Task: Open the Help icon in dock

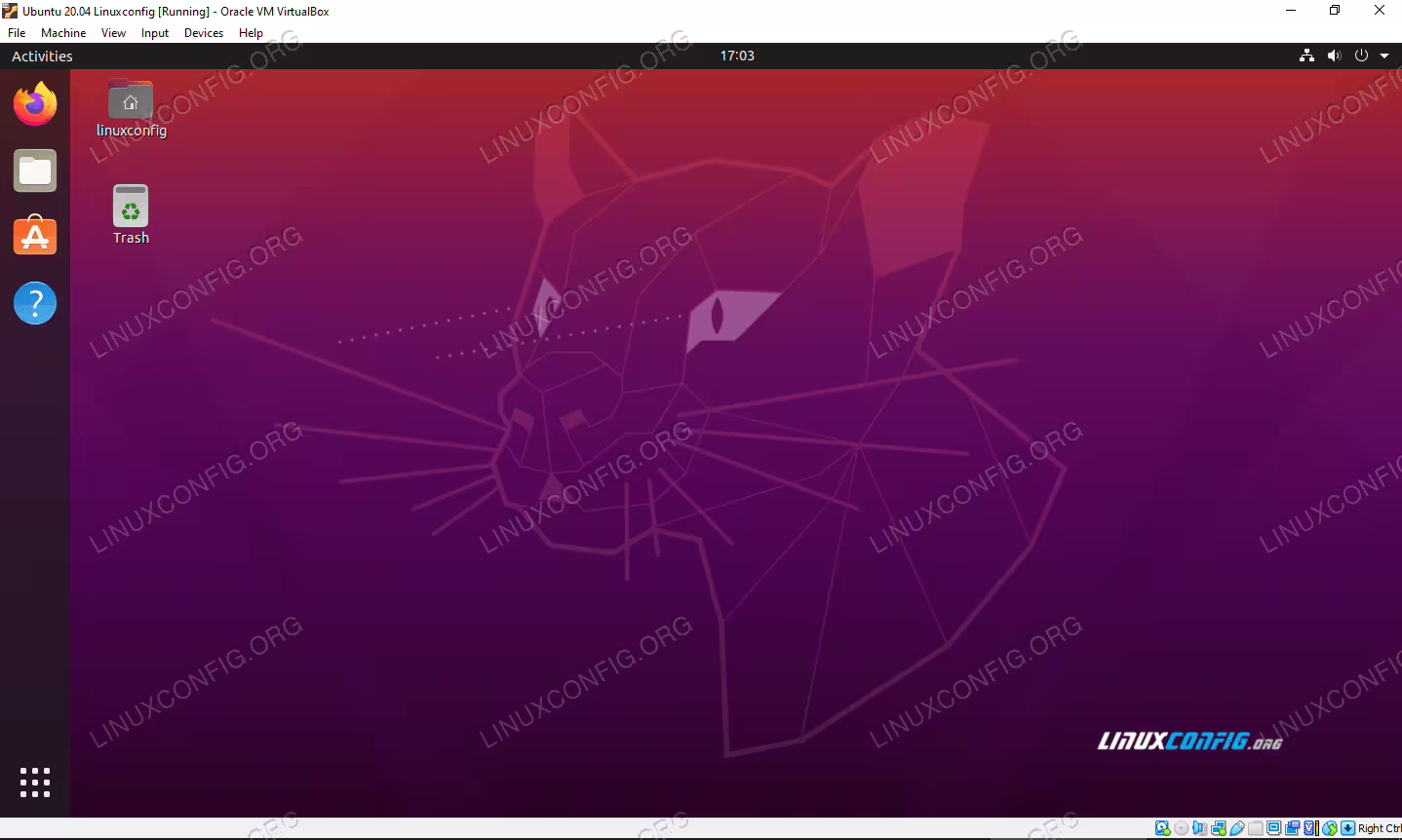Action: click(35, 303)
